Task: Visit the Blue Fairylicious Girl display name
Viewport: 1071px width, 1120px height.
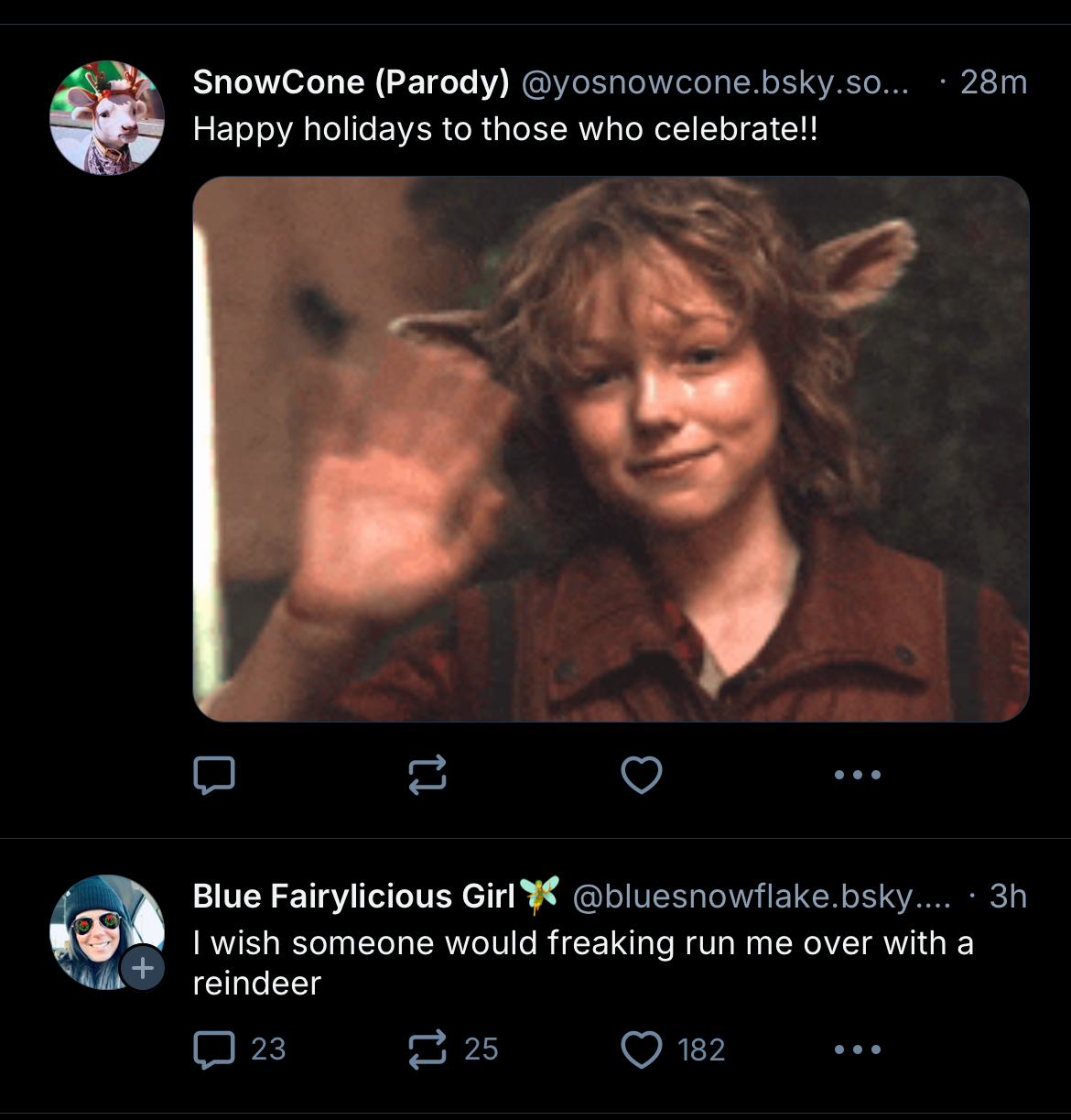Action: coord(354,896)
